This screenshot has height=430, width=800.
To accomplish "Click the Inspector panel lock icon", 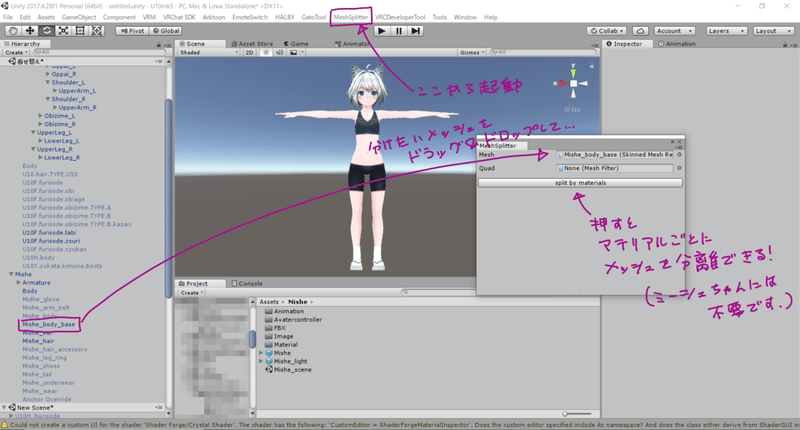I will 785,44.
